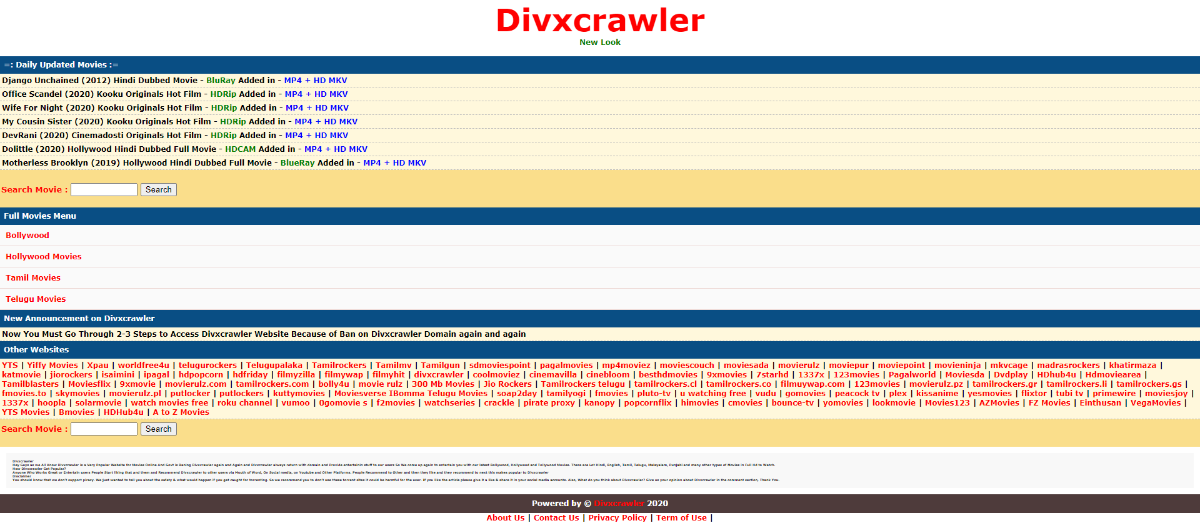Click the ban announcement about Divxcrawler domain
The height and width of the screenshot is (523, 1200).
[264, 334]
